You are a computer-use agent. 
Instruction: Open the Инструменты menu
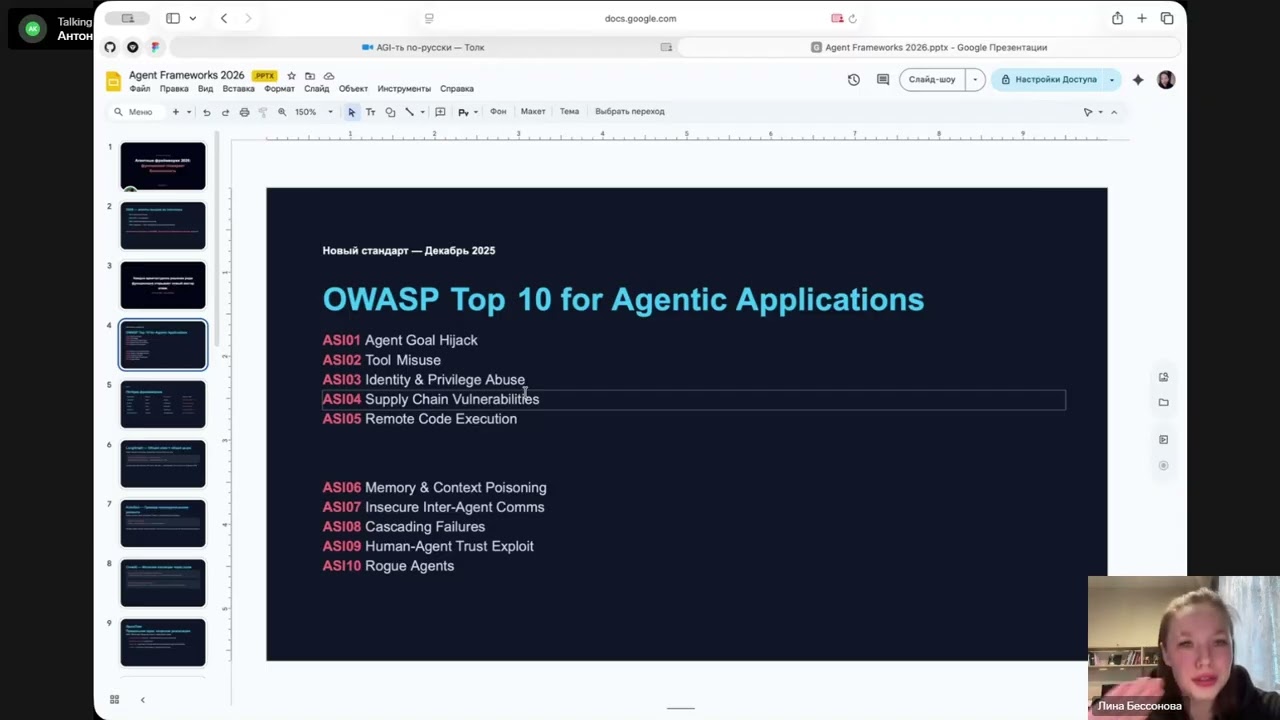tap(404, 89)
